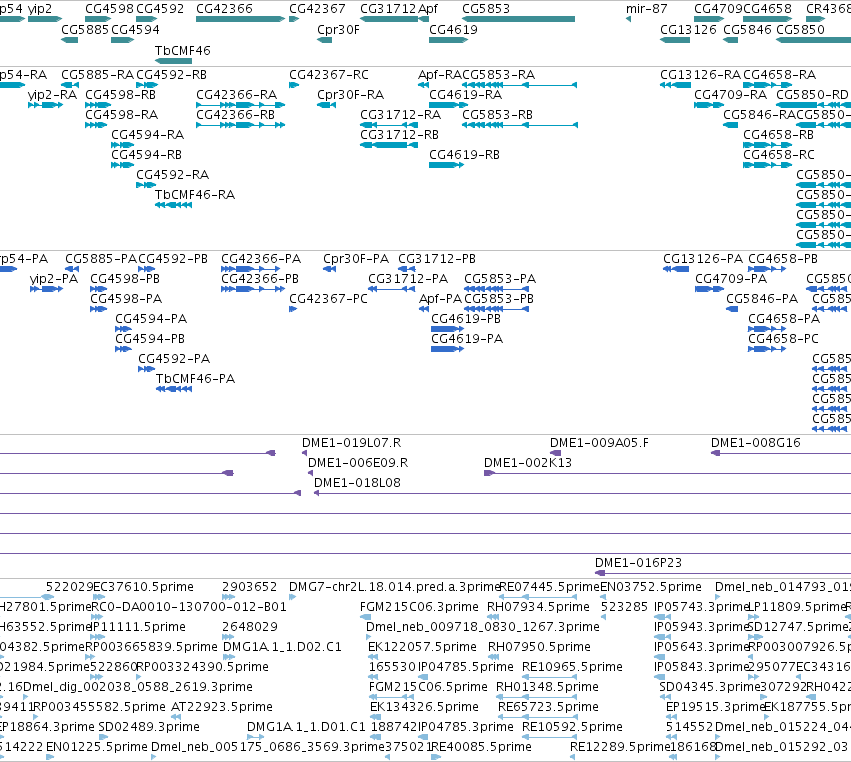This screenshot has height=762, width=851.
Task: Click the CG4619-PB protein label
Action: coord(466,319)
